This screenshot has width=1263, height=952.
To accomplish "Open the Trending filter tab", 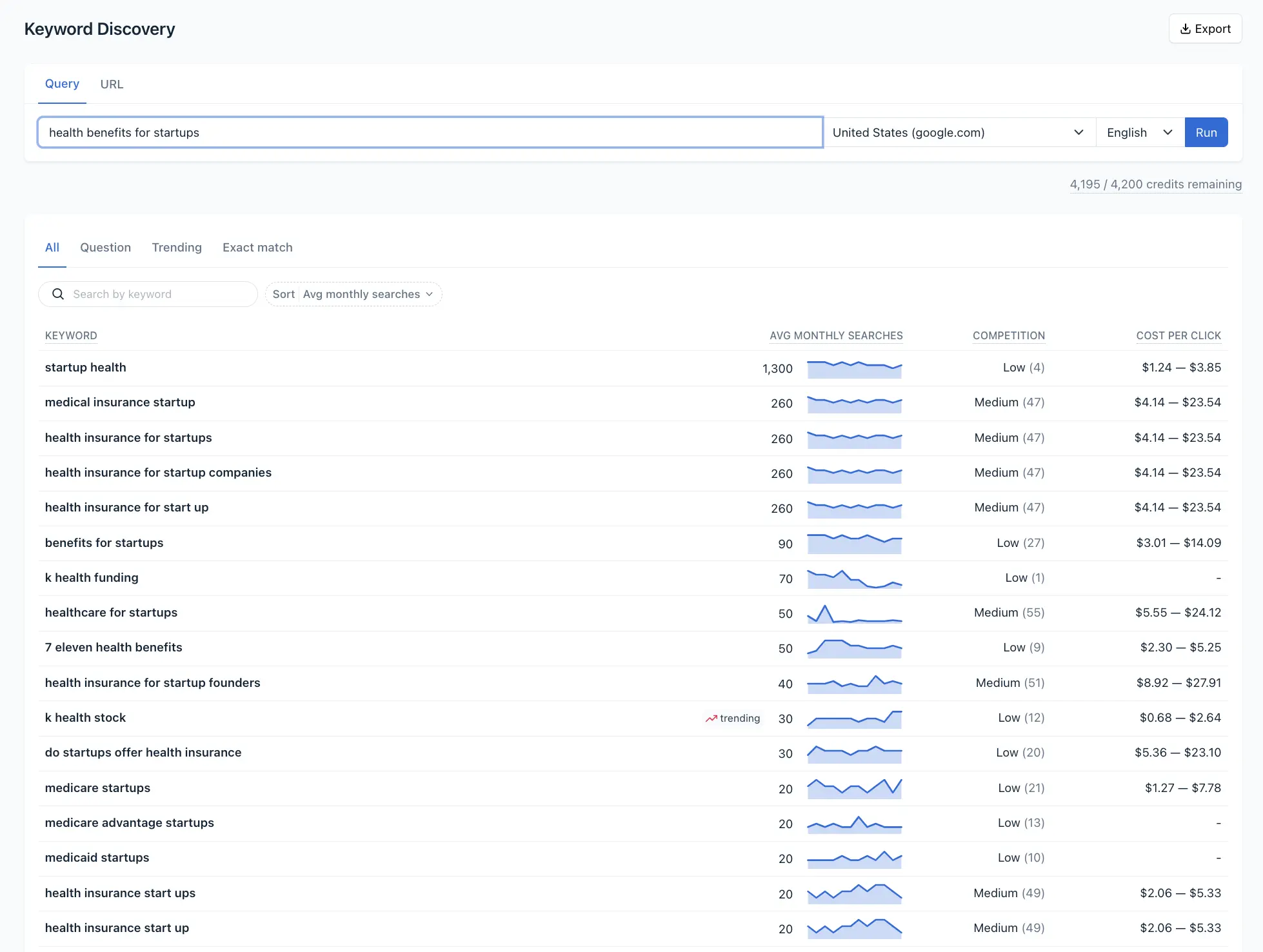I will (177, 248).
